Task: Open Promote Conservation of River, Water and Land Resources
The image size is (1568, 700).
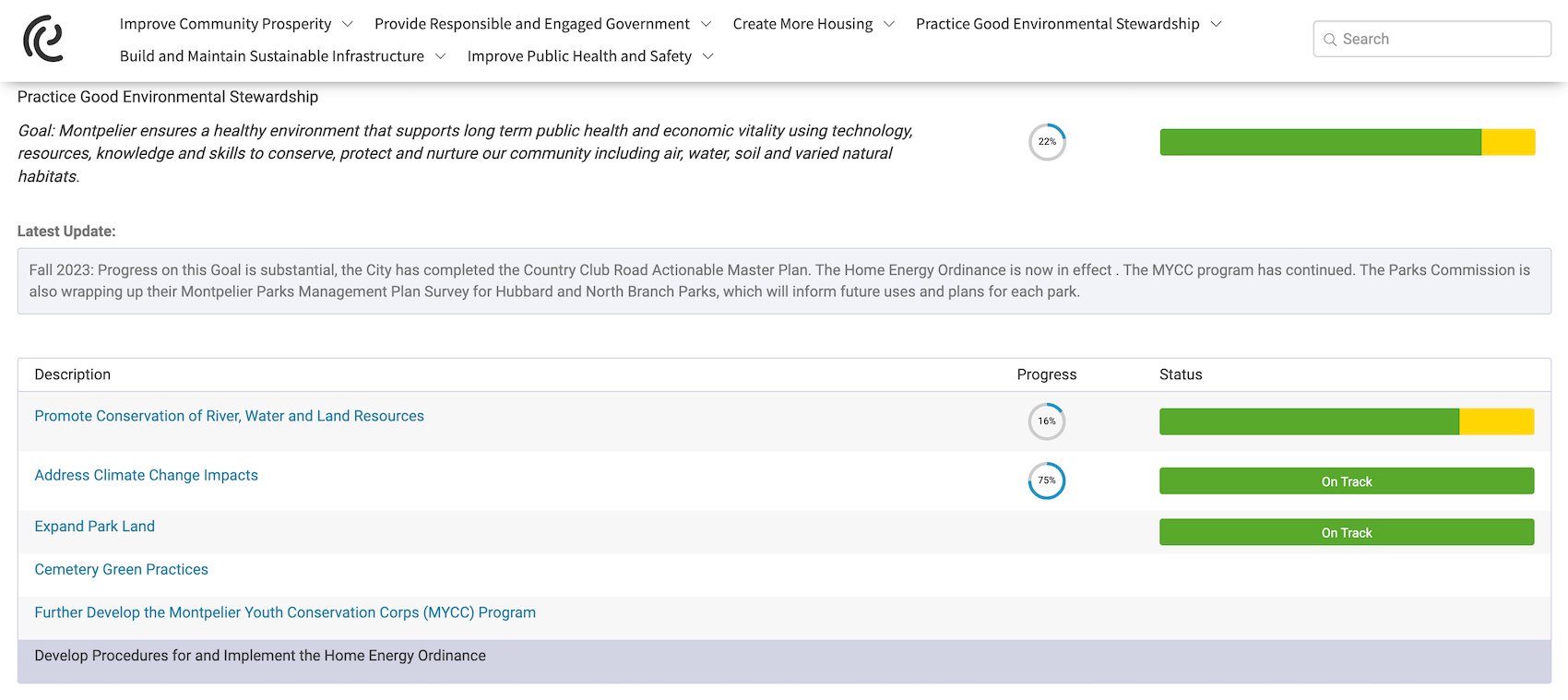Action: [x=229, y=416]
